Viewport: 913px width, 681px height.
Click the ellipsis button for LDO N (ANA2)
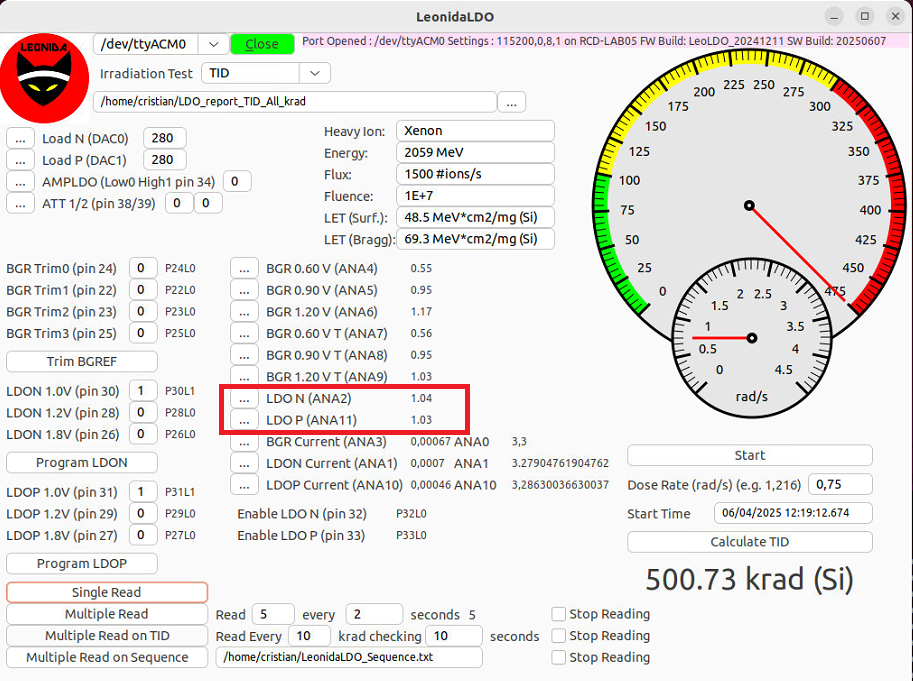pyautogui.click(x=244, y=399)
